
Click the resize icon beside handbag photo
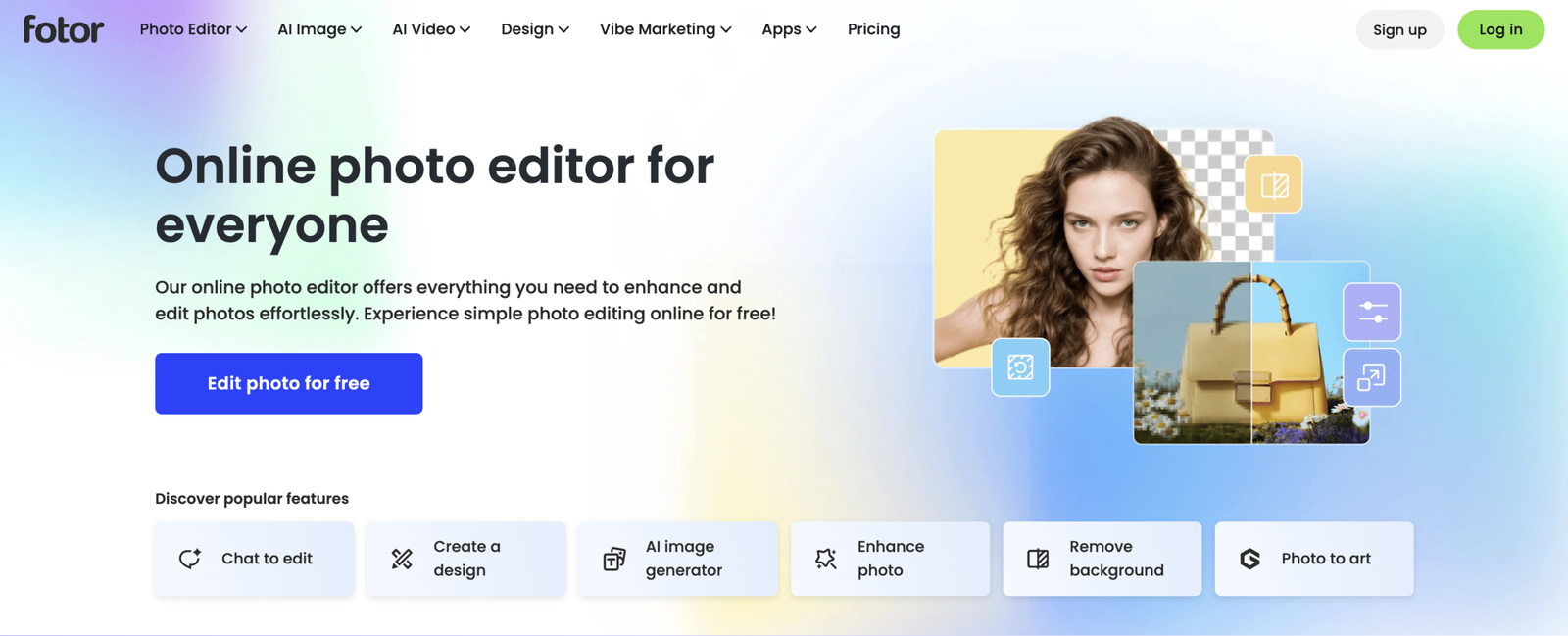pos(1372,377)
